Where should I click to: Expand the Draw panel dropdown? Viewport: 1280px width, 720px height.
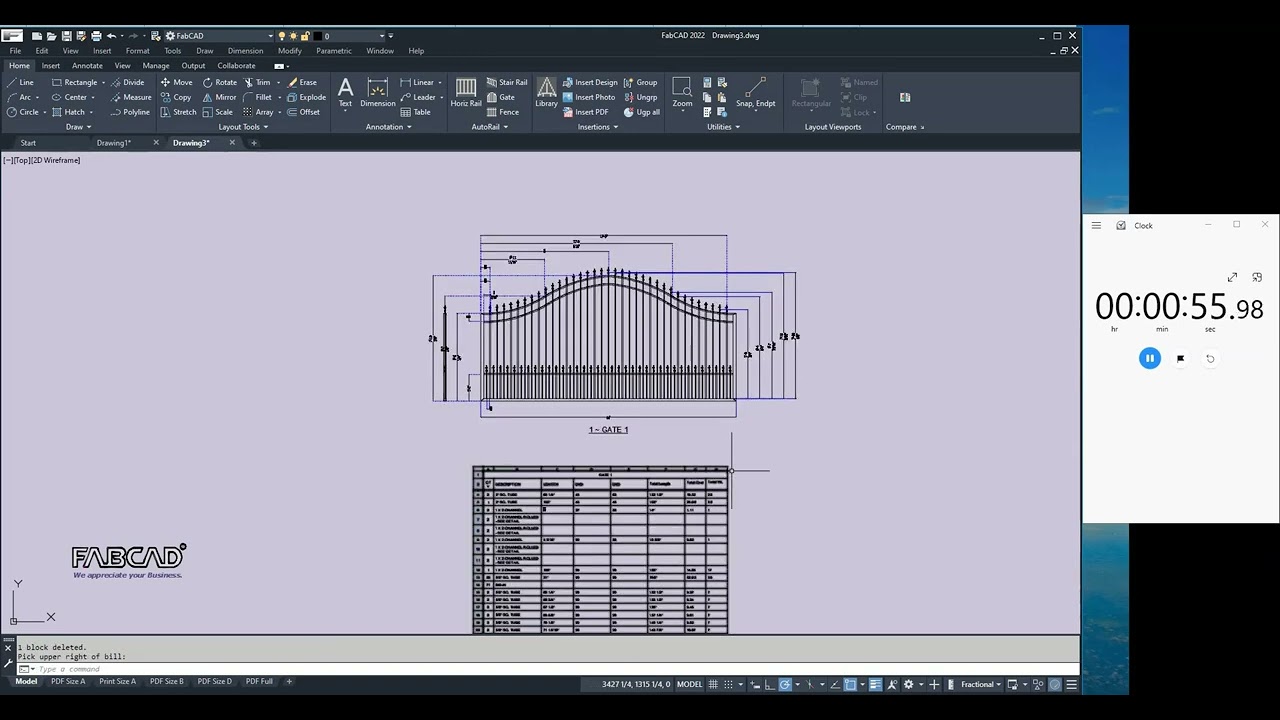(x=78, y=127)
